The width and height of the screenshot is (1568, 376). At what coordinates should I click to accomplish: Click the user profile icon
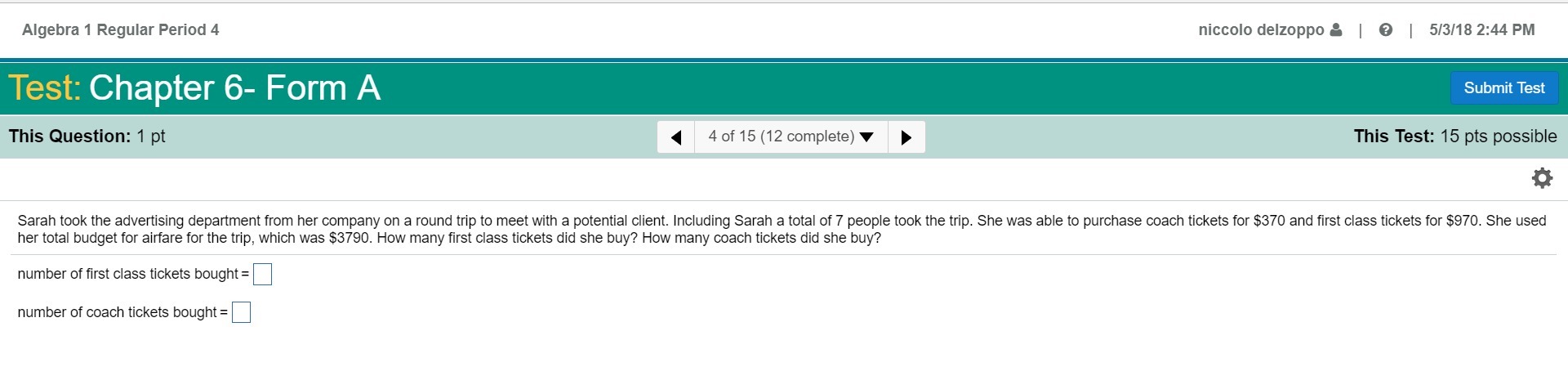pyautogui.click(x=1336, y=30)
